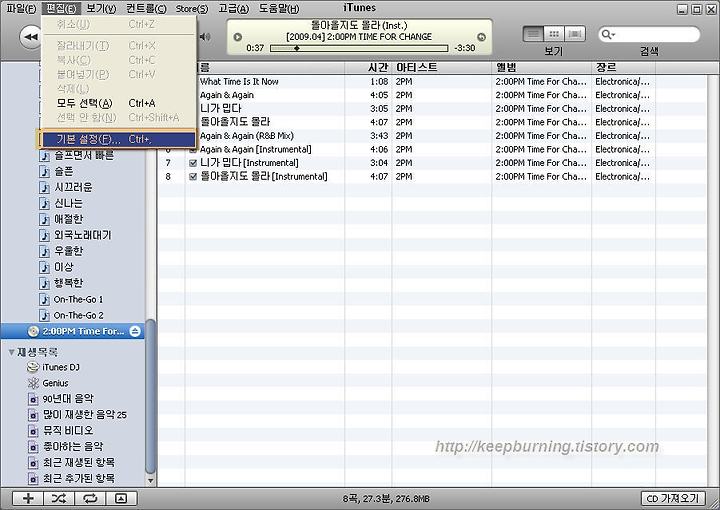Collapse the 재생목록 section triangle
The image size is (720, 510).
(11, 352)
